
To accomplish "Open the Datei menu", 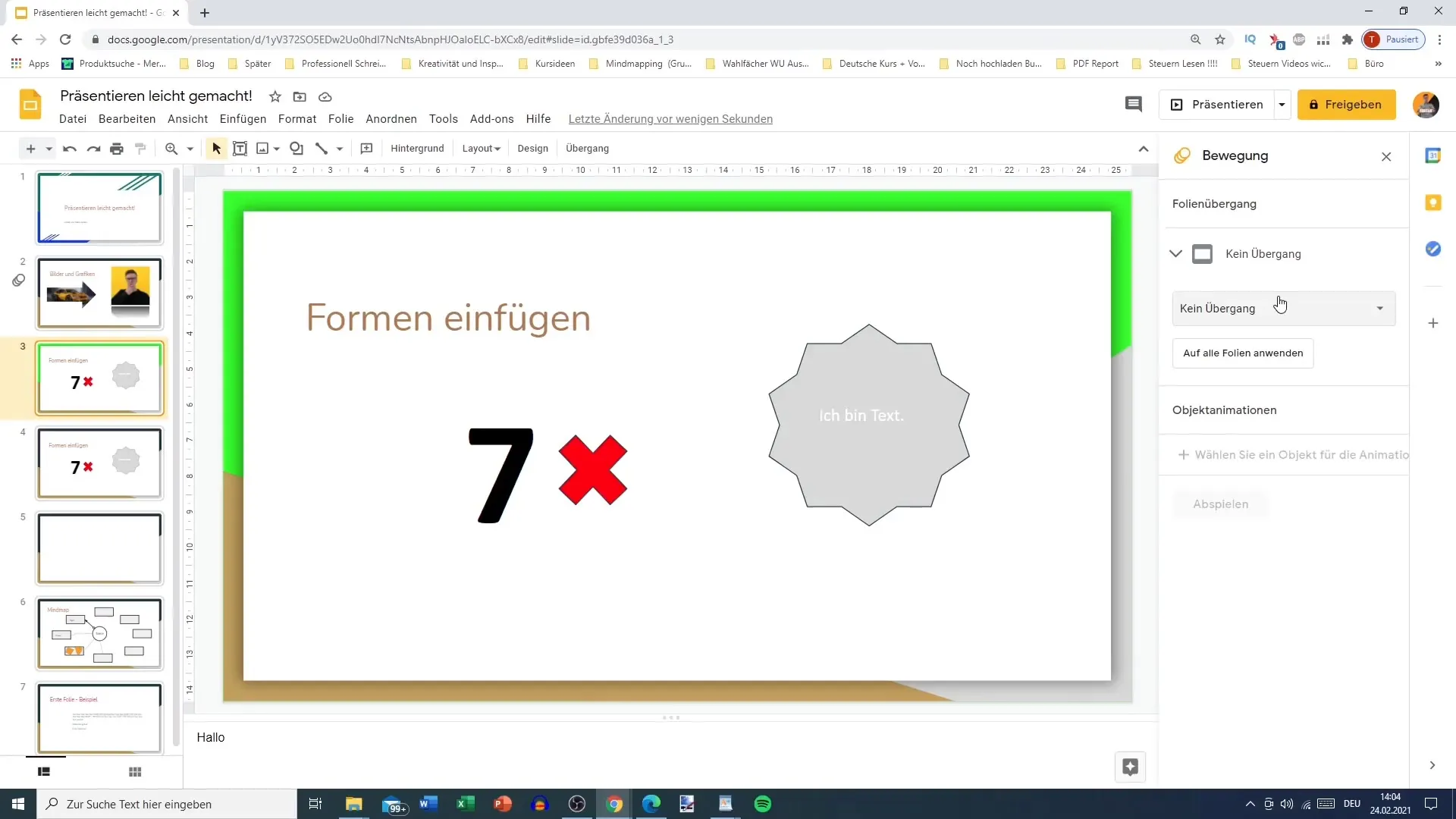I will tap(73, 119).
